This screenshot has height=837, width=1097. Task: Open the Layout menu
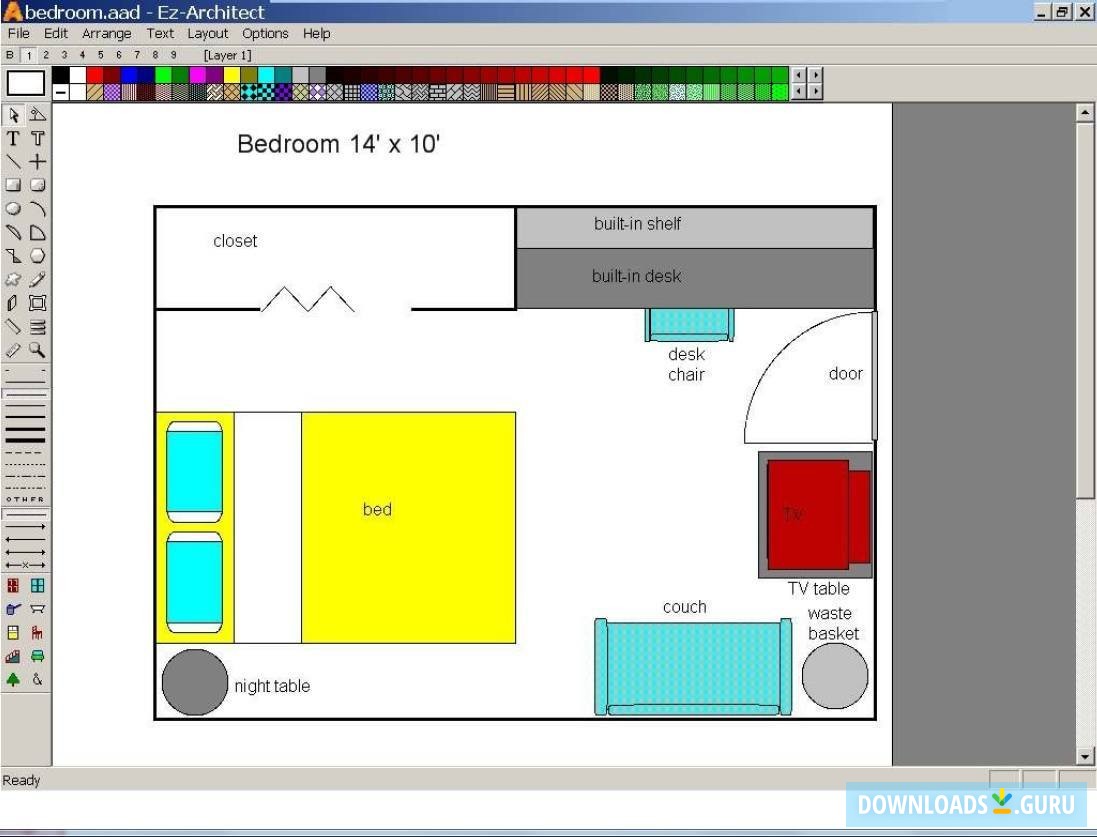(208, 34)
